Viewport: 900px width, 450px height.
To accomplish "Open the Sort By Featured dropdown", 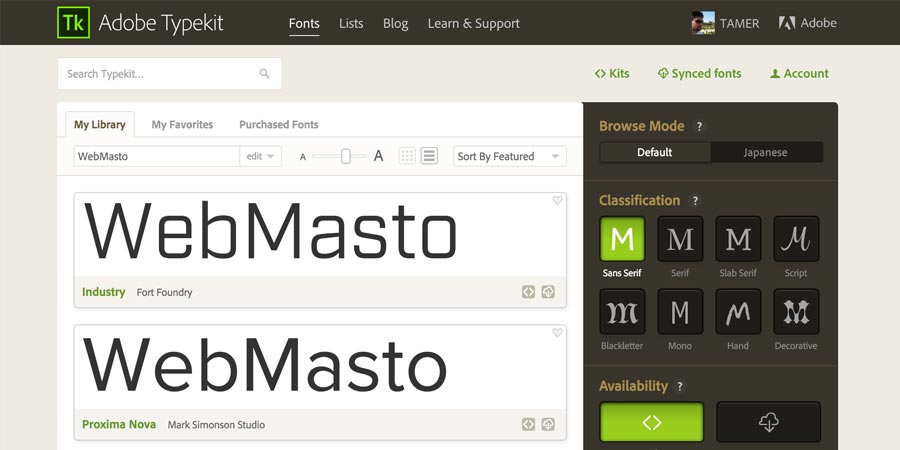I will click(509, 156).
